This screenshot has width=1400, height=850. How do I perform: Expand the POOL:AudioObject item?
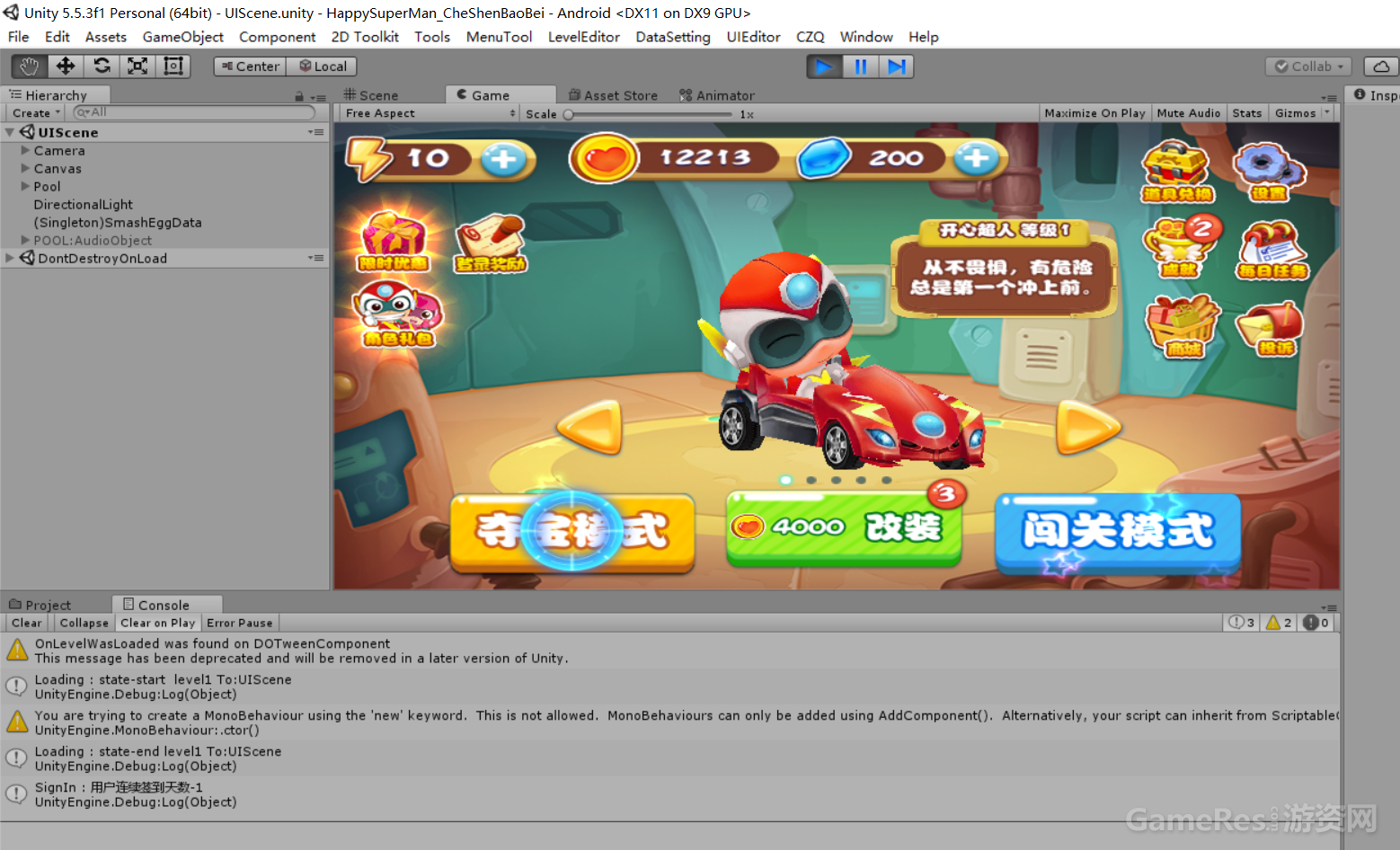pyautogui.click(x=25, y=240)
